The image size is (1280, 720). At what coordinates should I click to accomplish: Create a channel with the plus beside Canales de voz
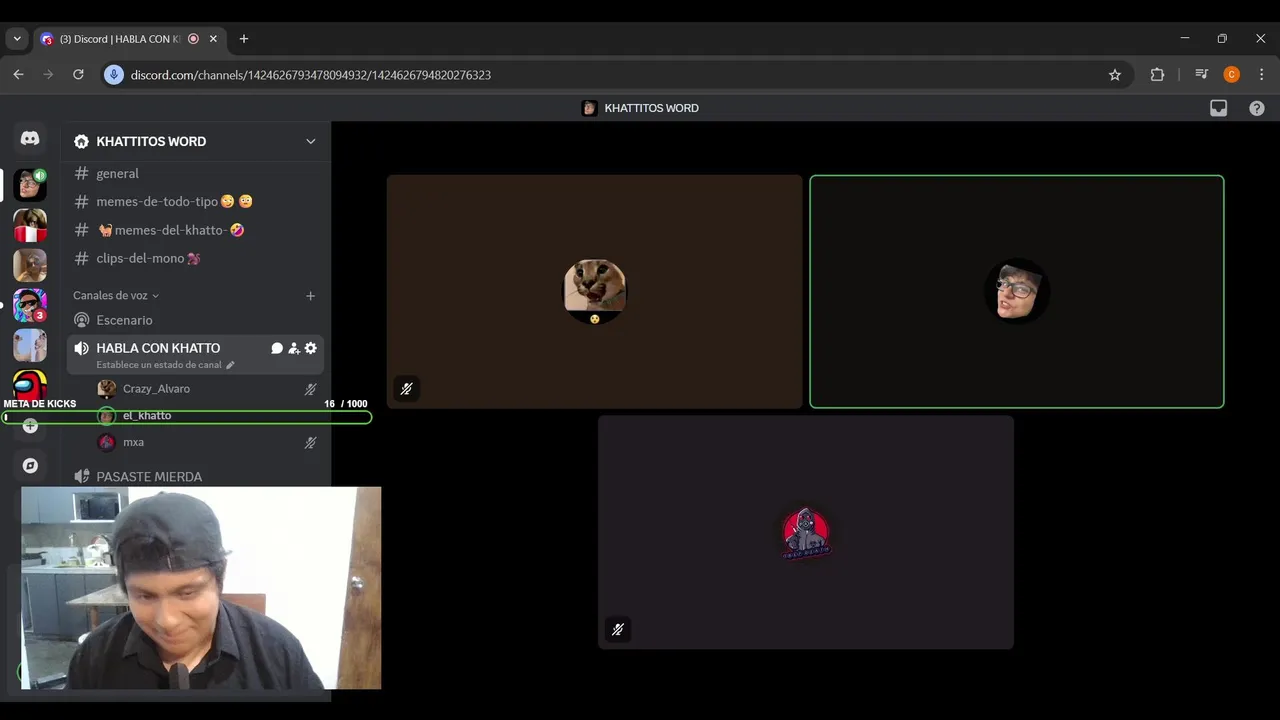[x=310, y=296]
